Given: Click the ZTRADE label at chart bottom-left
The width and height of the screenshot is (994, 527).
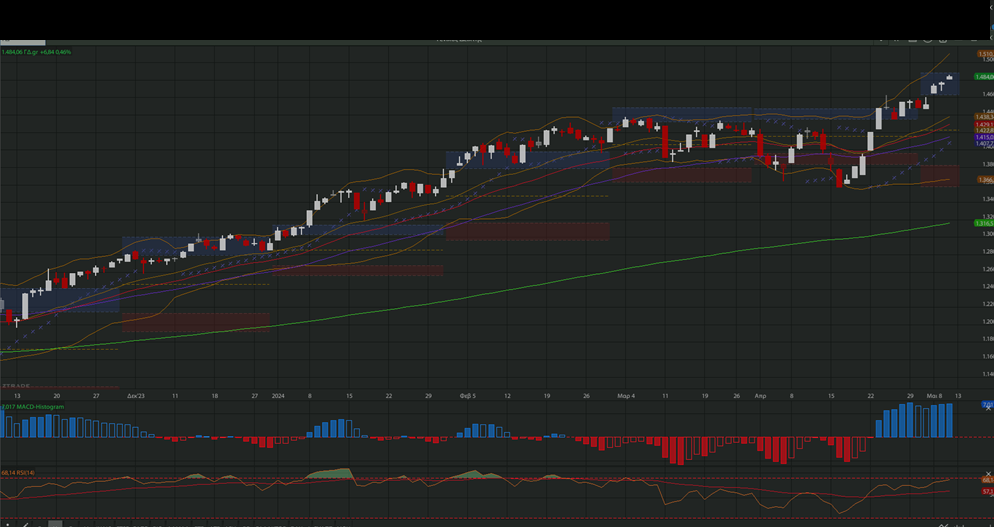Looking at the screenshot, I should (15, 386).
